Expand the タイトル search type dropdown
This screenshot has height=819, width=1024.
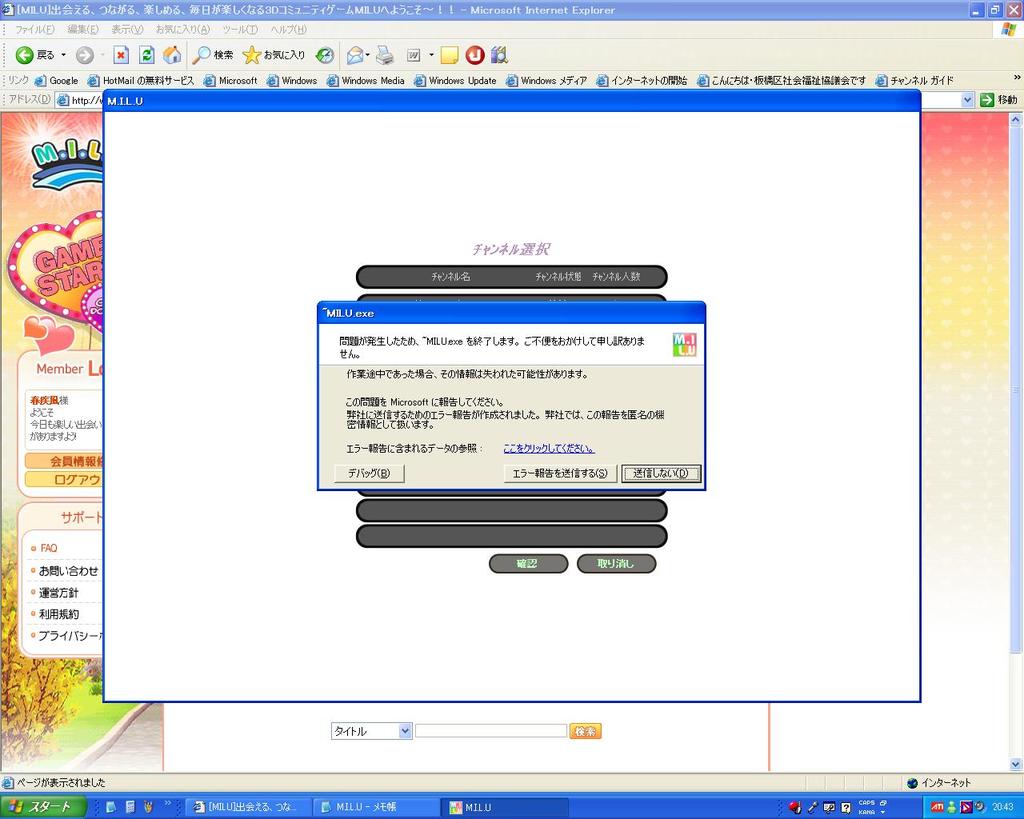click(x=405, y=731)
